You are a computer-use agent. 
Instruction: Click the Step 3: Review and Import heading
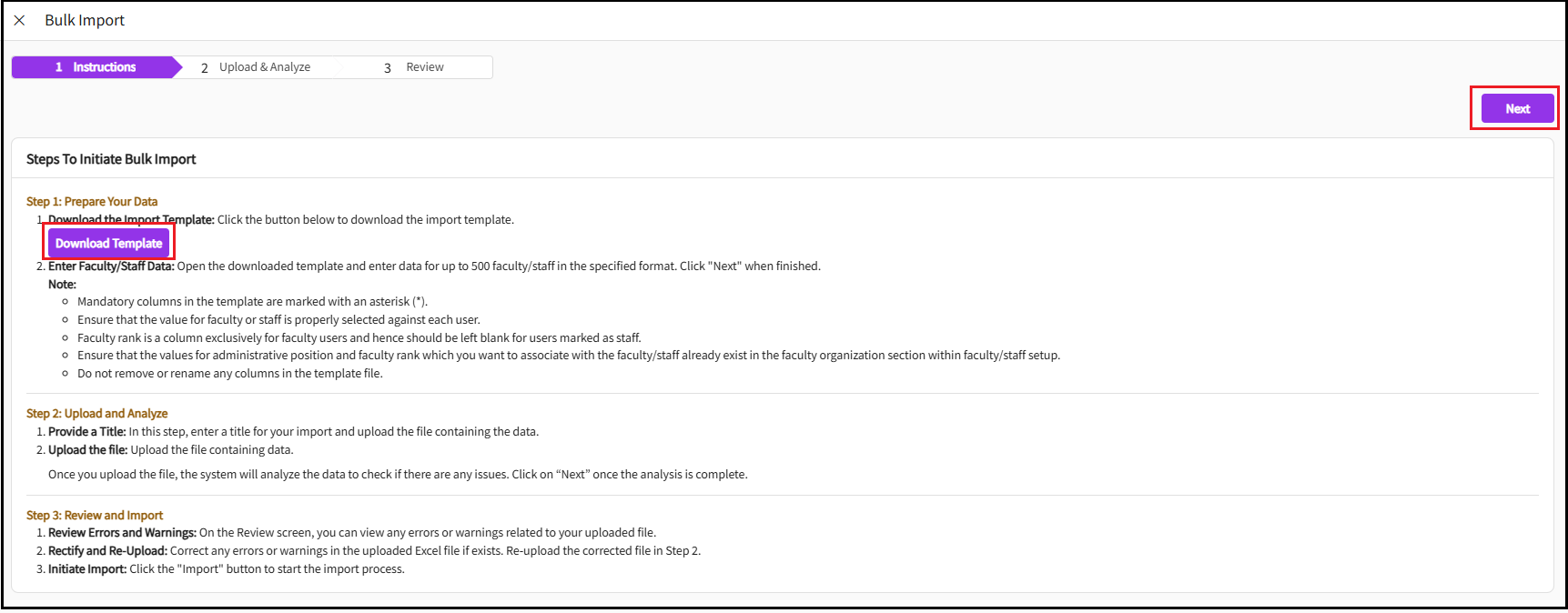point(95,516)
